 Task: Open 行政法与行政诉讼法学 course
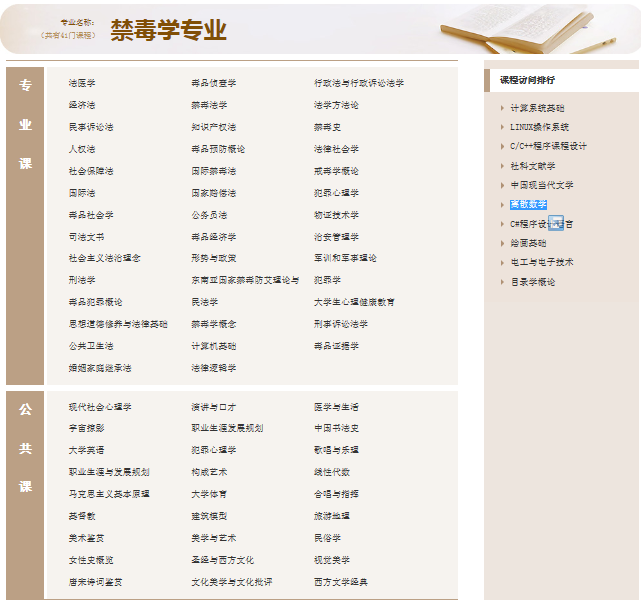[x=359, y=83]
